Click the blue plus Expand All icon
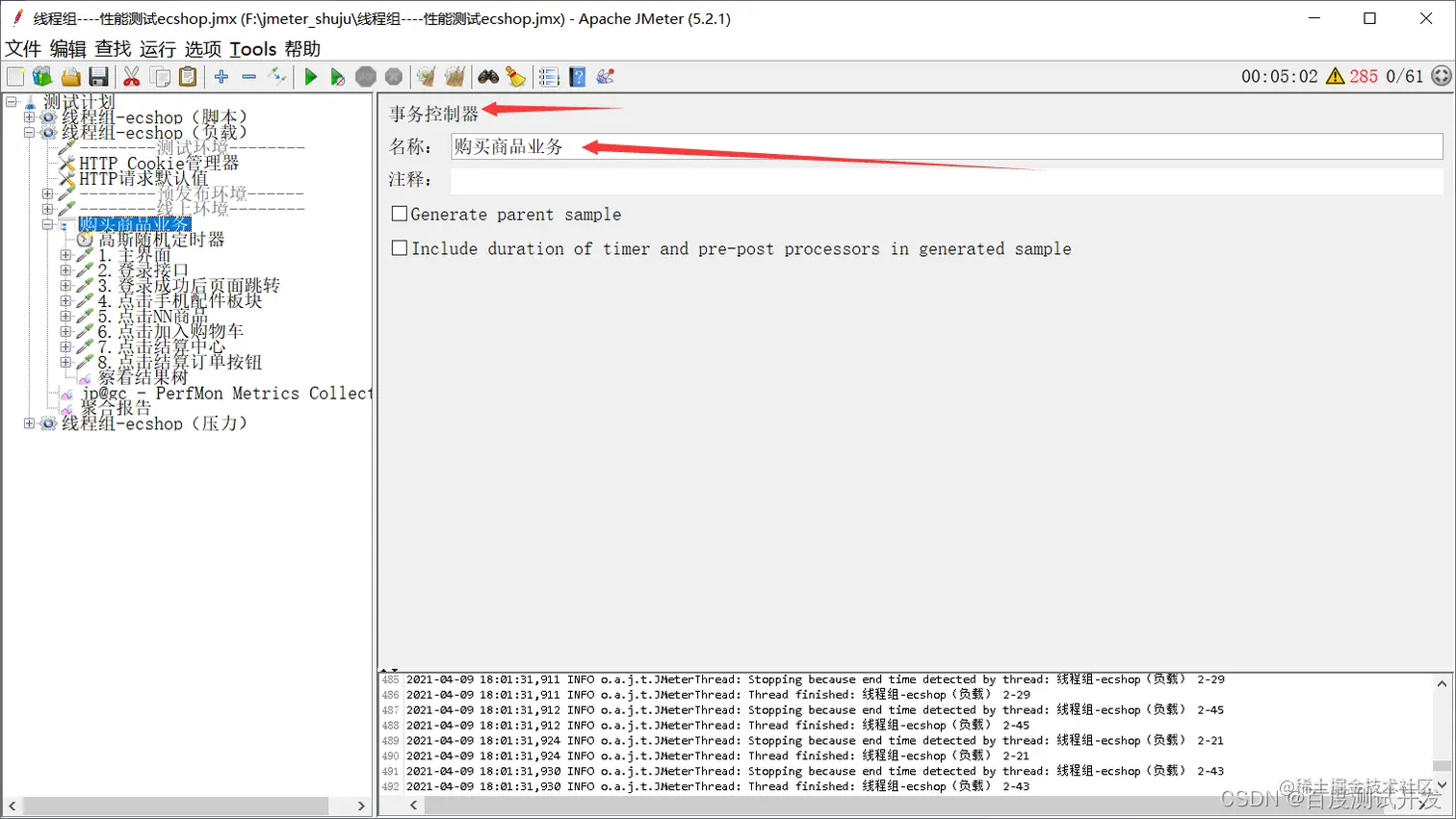 point(221,77)
